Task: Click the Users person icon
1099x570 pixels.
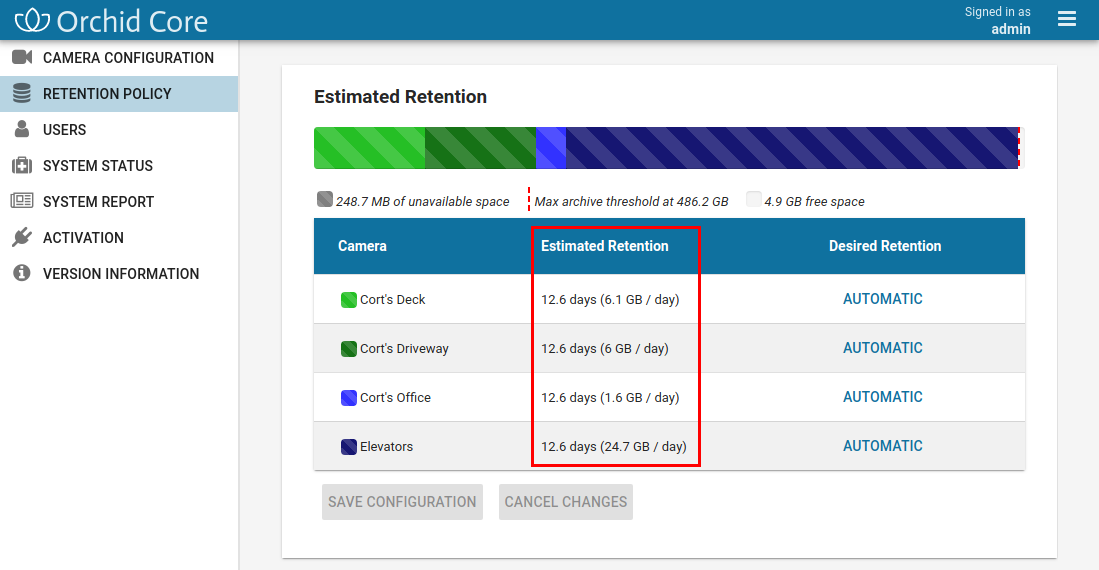Action: (22, 129)
